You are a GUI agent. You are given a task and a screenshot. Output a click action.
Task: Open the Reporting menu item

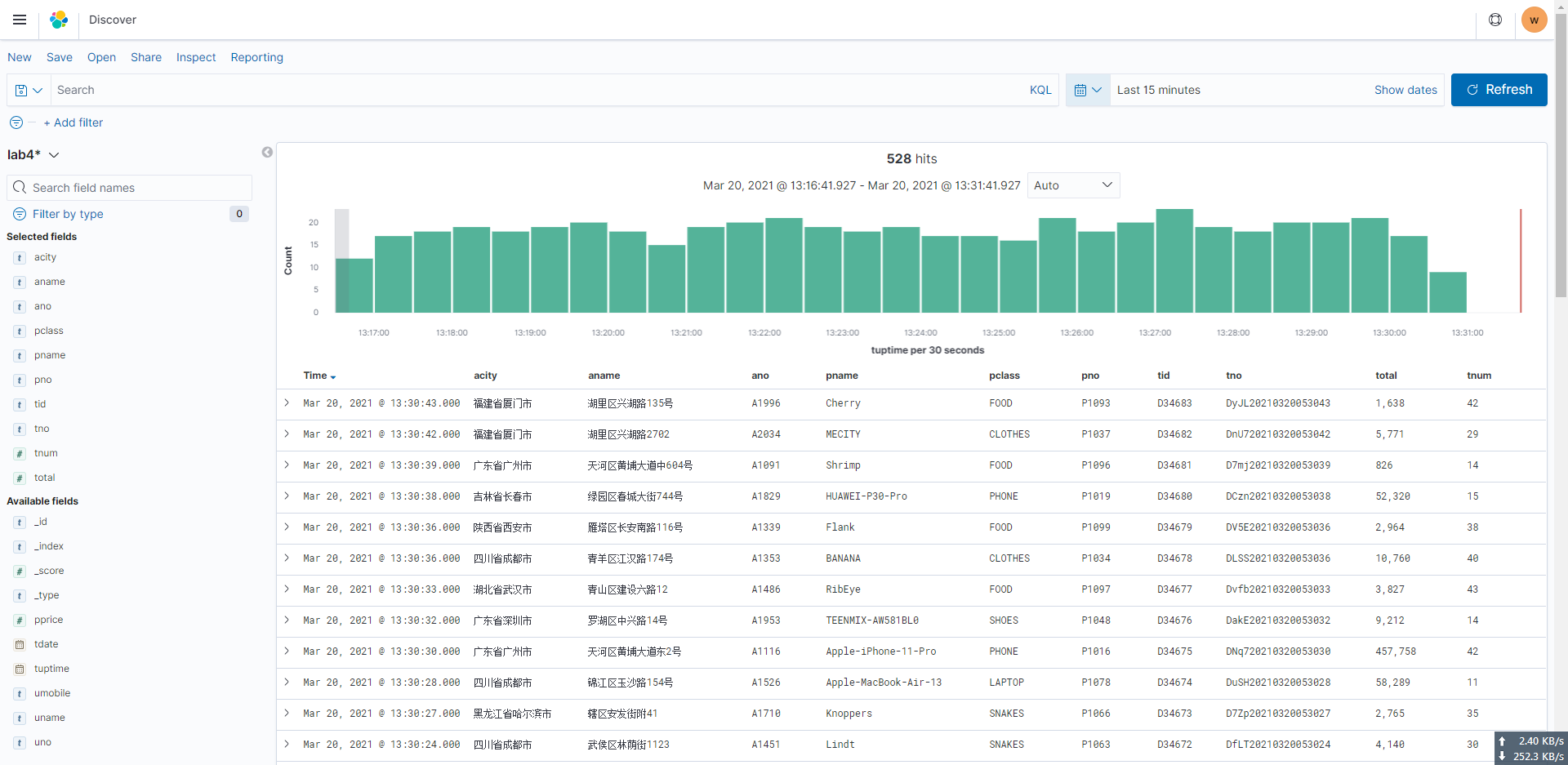pos(257,57)
